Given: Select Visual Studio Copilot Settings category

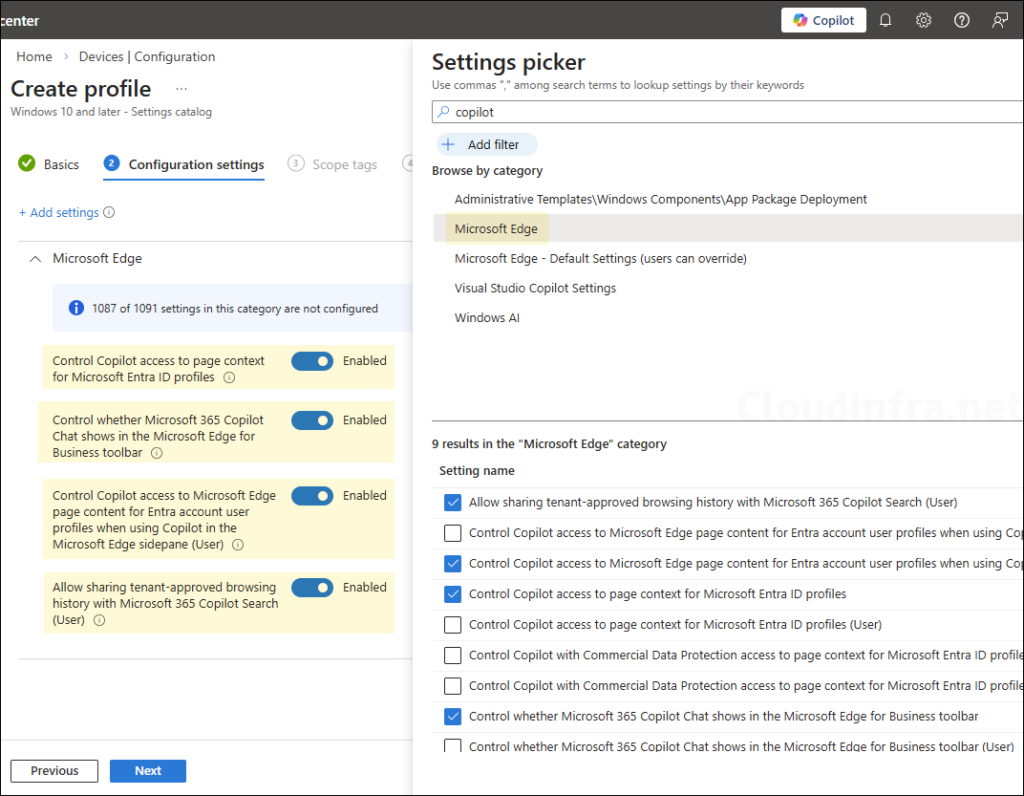Looking at the screenshot, I should (535, 288).
